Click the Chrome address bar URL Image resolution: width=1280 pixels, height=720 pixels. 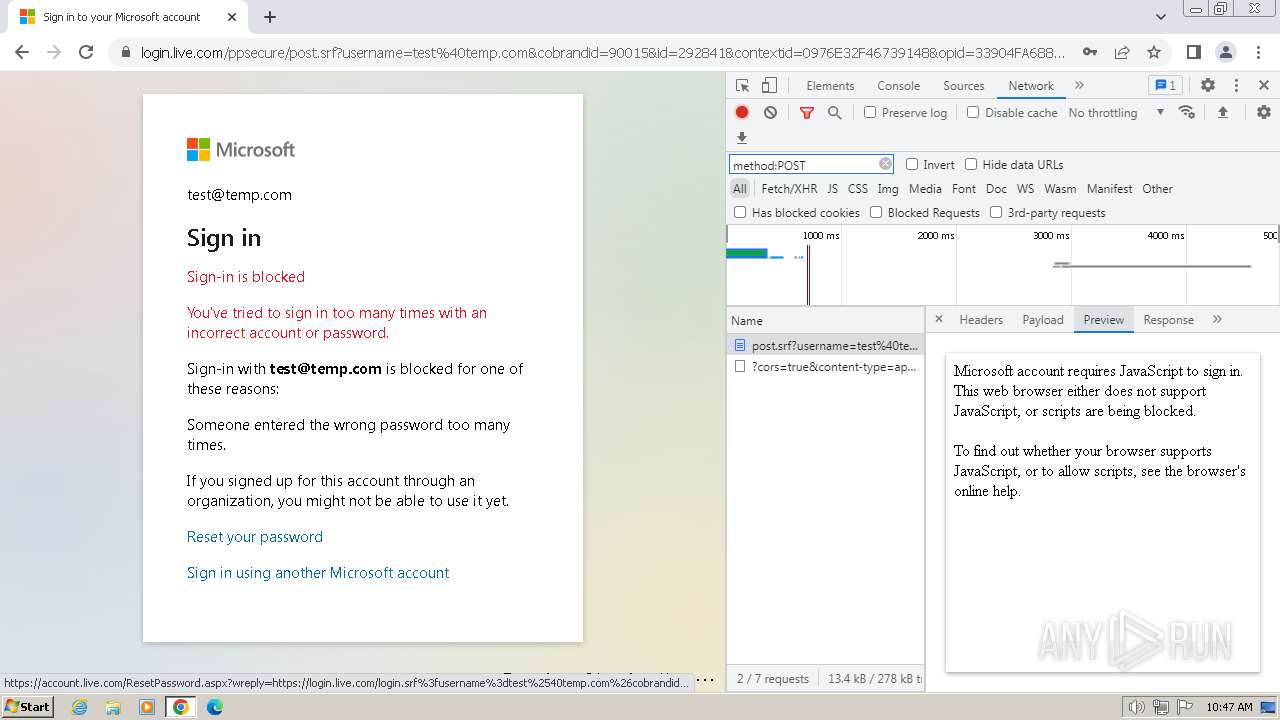coord(603,52)
